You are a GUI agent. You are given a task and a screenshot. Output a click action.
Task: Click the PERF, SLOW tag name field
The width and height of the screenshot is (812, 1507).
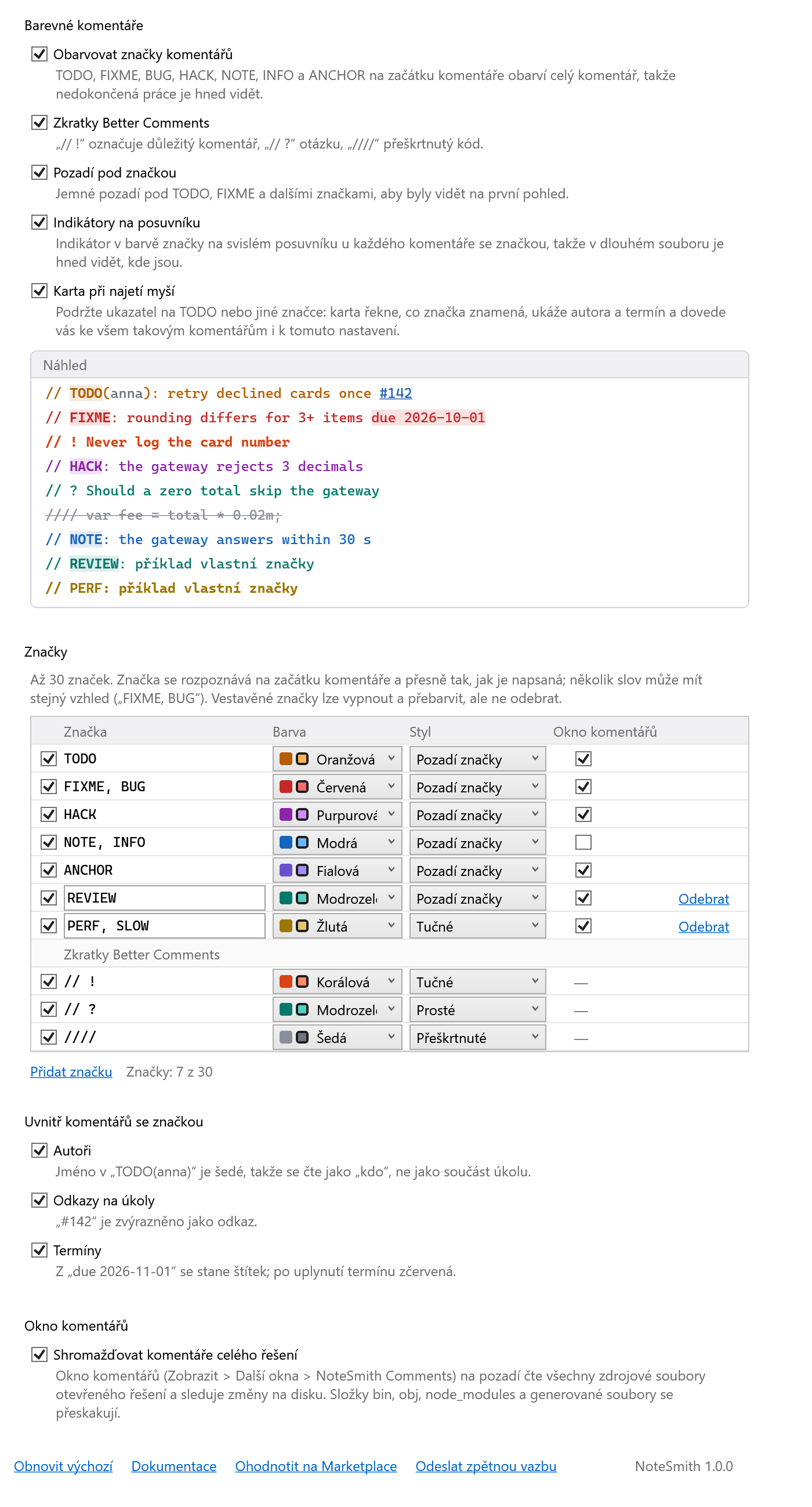[x=164, y=926]
